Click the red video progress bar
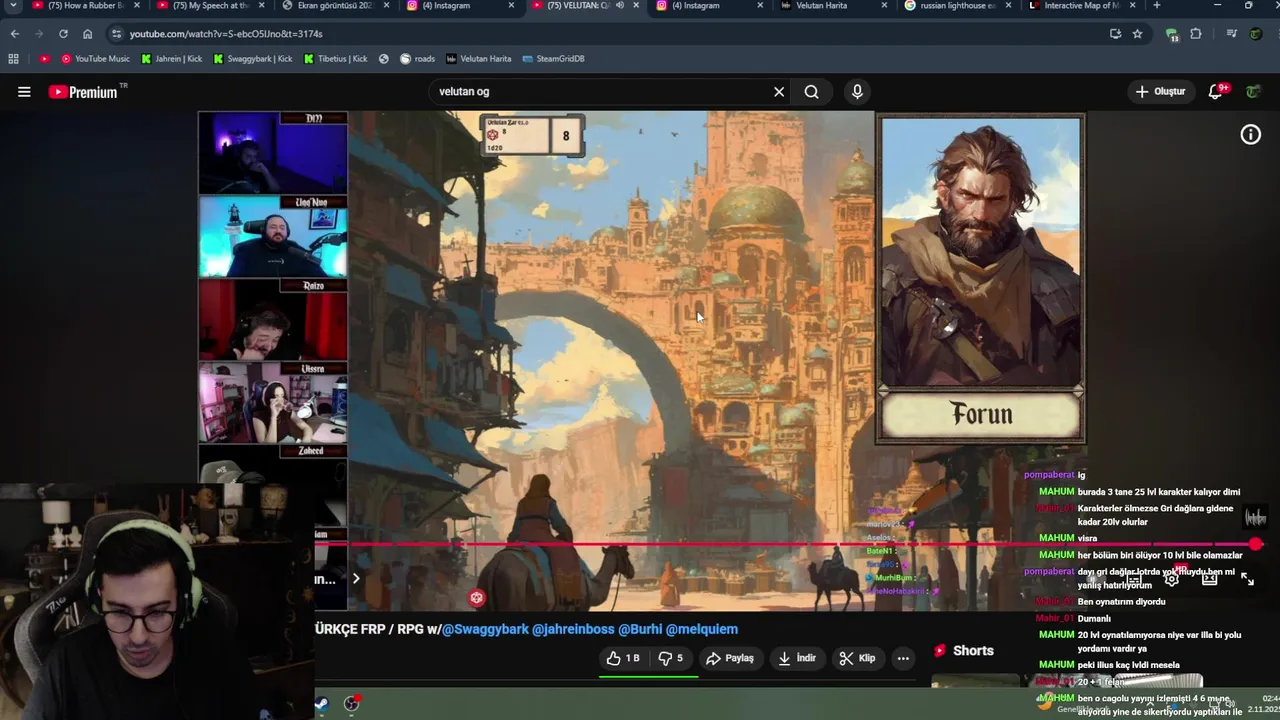 click(x=785, y=545)
